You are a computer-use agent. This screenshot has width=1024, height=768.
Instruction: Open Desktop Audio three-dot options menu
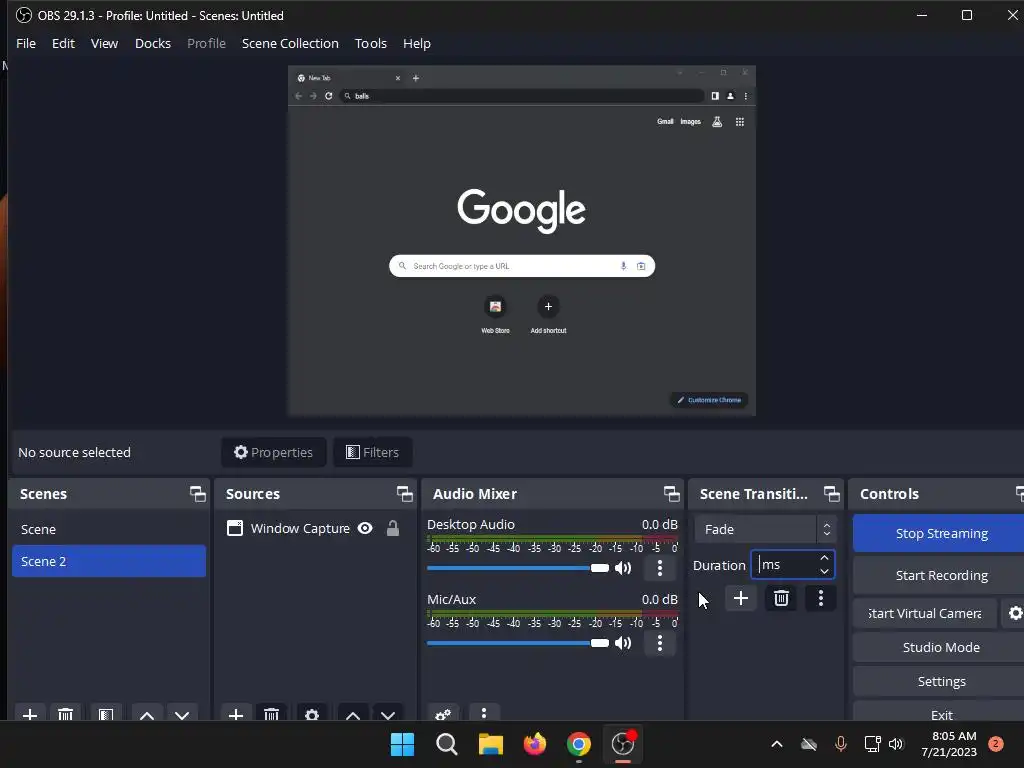(660, 568)
